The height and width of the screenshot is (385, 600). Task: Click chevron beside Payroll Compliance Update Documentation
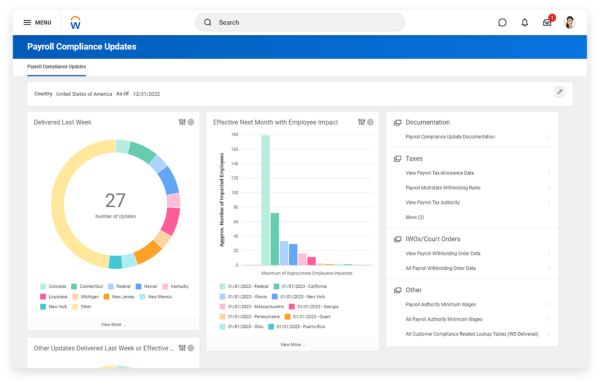tap(549, 137)
